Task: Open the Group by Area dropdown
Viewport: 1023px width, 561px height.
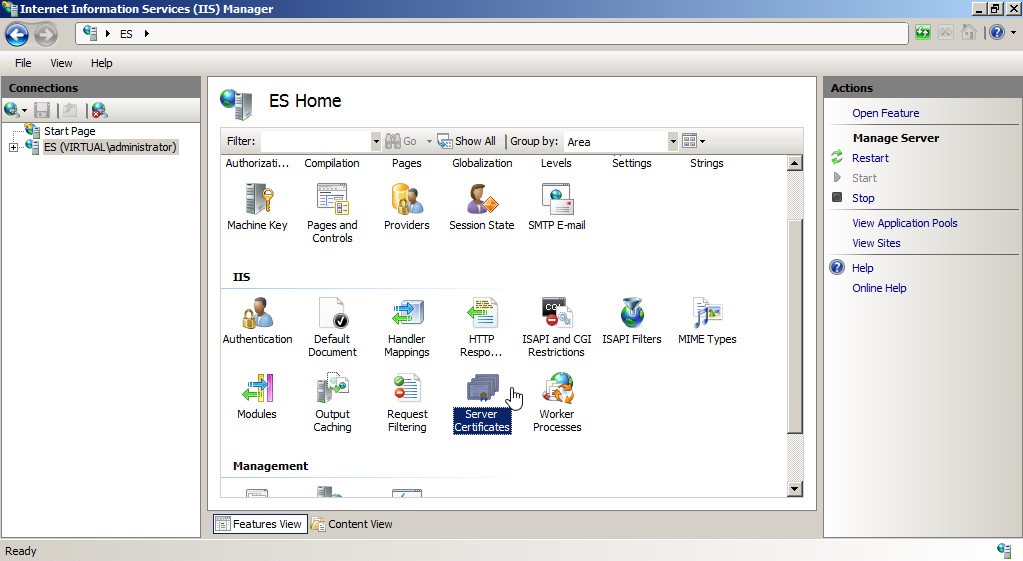Action: point(673,142)
